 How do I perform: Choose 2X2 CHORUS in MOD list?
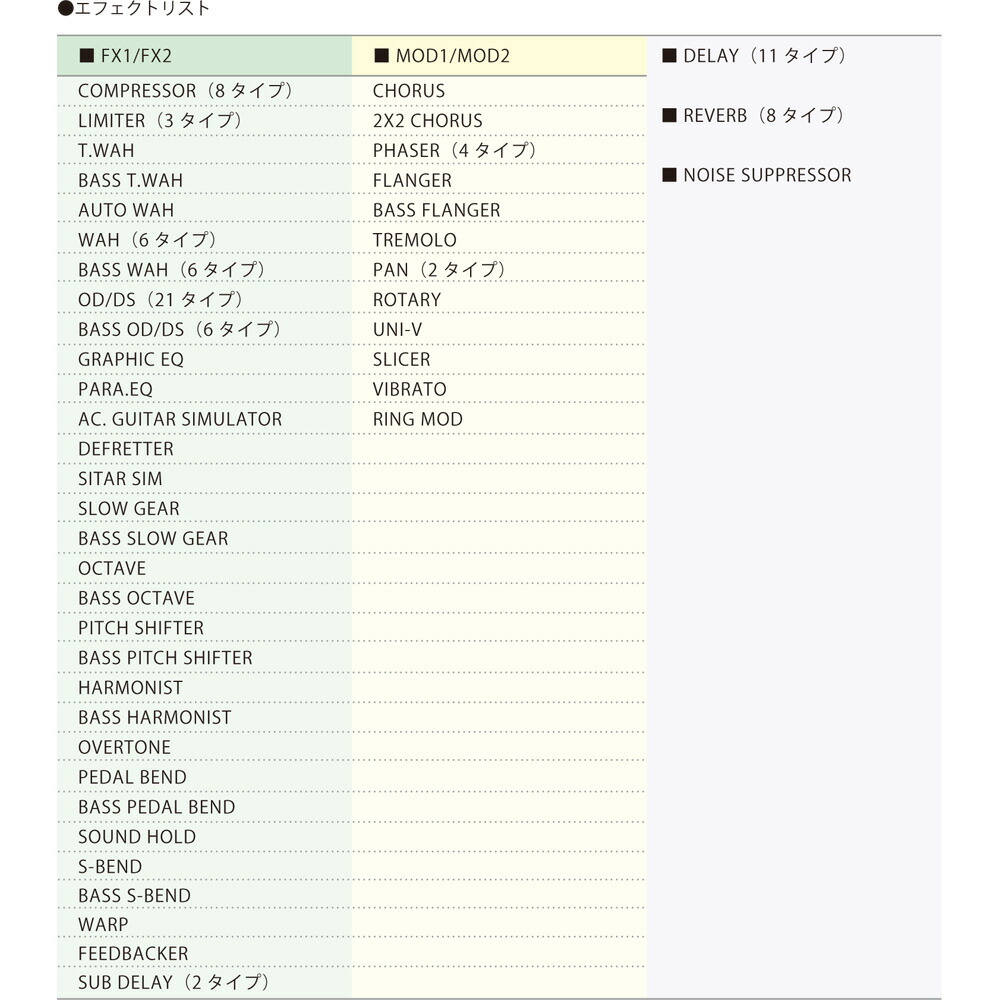[427, 121]
